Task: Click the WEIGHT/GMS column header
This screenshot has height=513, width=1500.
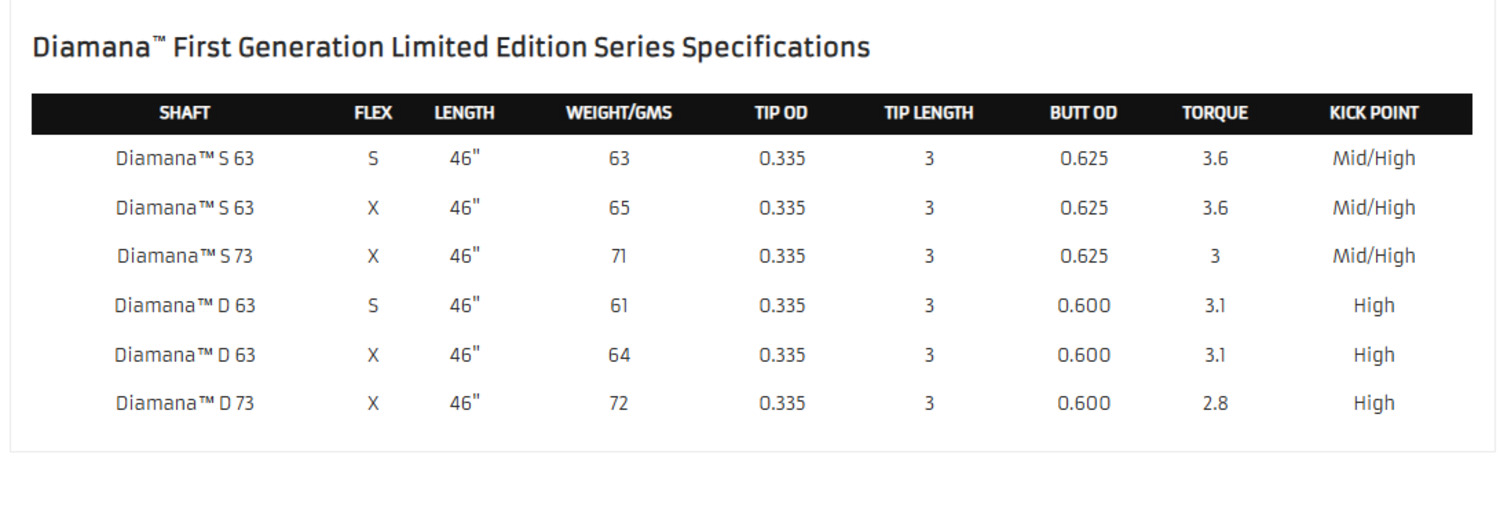Action: point(619,113)
